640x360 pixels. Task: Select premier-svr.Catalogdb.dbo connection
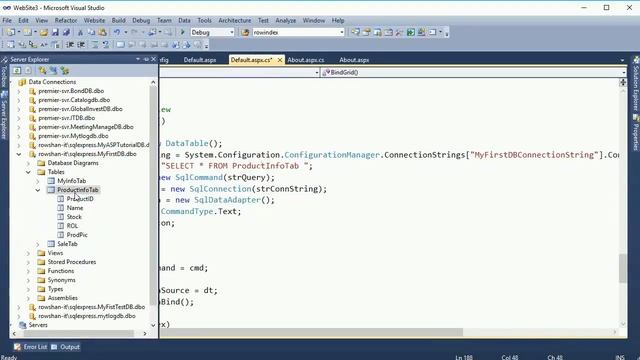tap(74, 100)
